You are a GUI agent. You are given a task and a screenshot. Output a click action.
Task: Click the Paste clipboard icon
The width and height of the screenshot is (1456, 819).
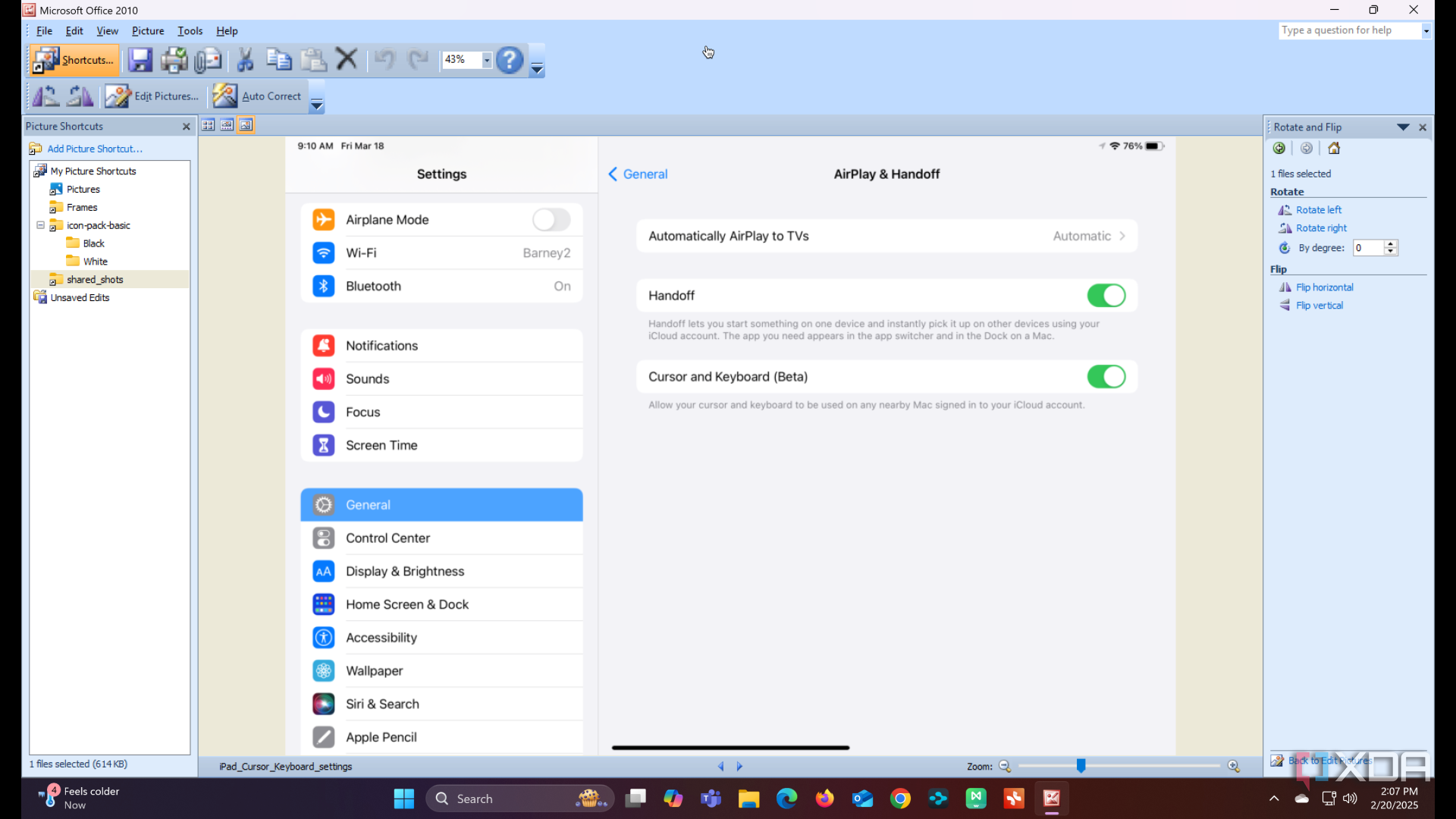(x=313, y=60)
